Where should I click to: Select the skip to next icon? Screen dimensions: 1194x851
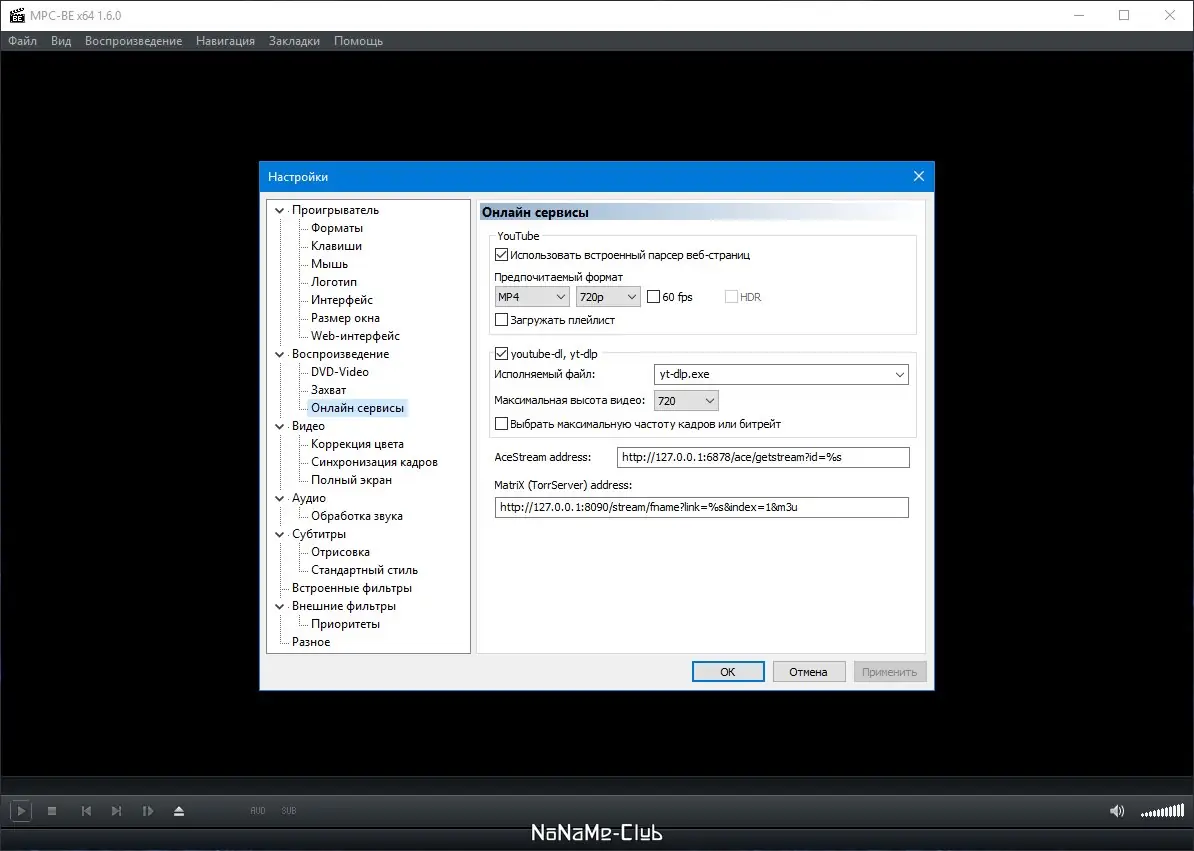(118, 811)
